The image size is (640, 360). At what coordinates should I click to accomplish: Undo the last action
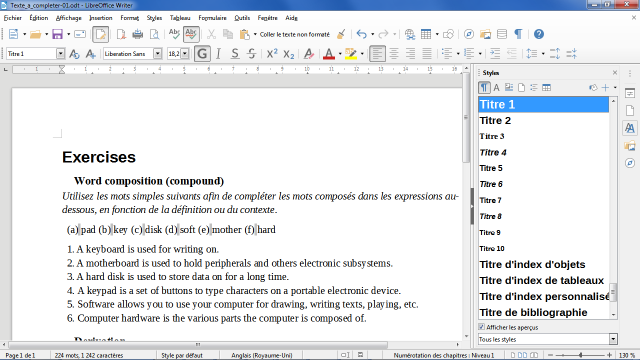361,34
